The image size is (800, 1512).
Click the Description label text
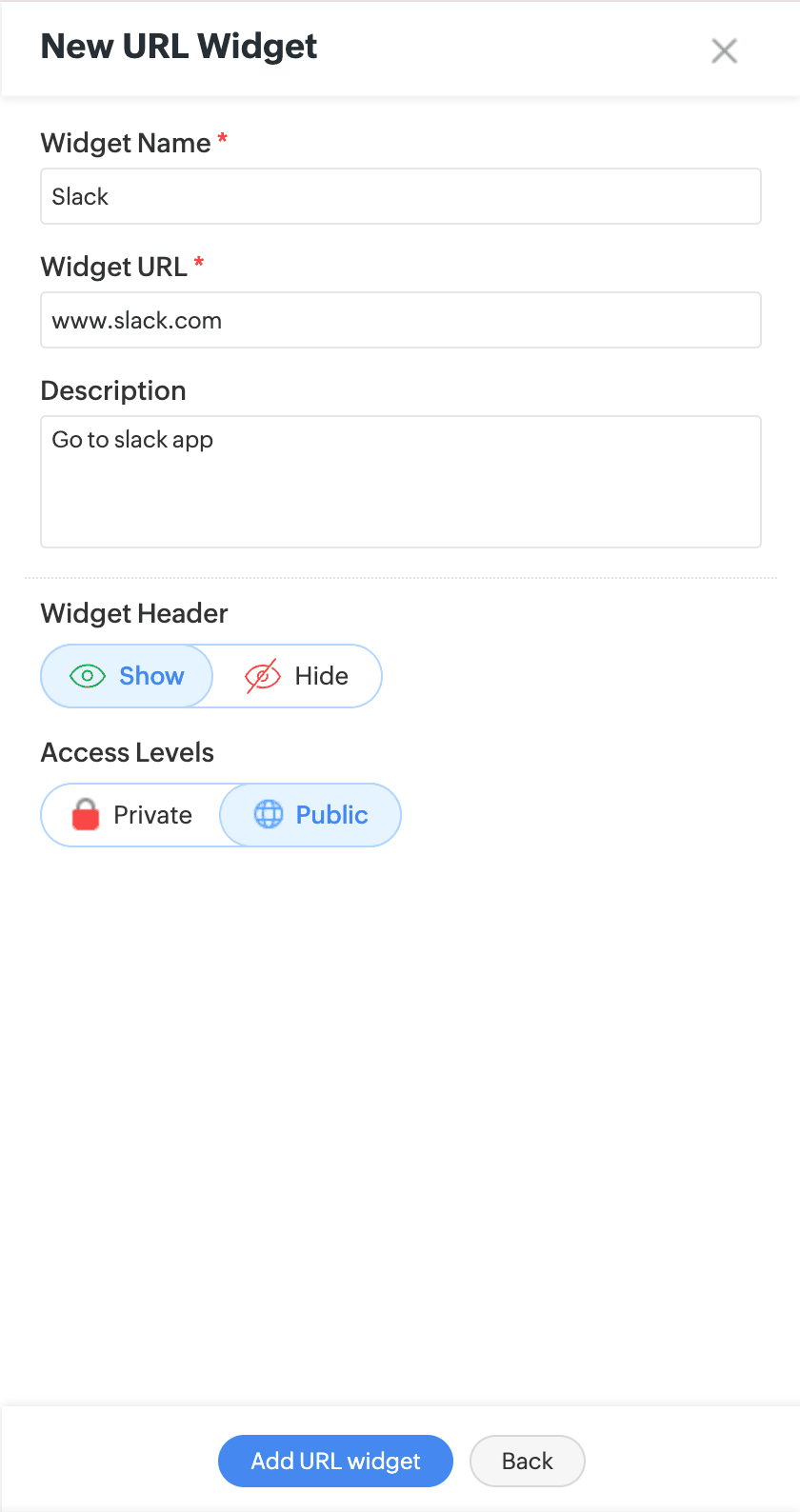[x=113, y=390]
